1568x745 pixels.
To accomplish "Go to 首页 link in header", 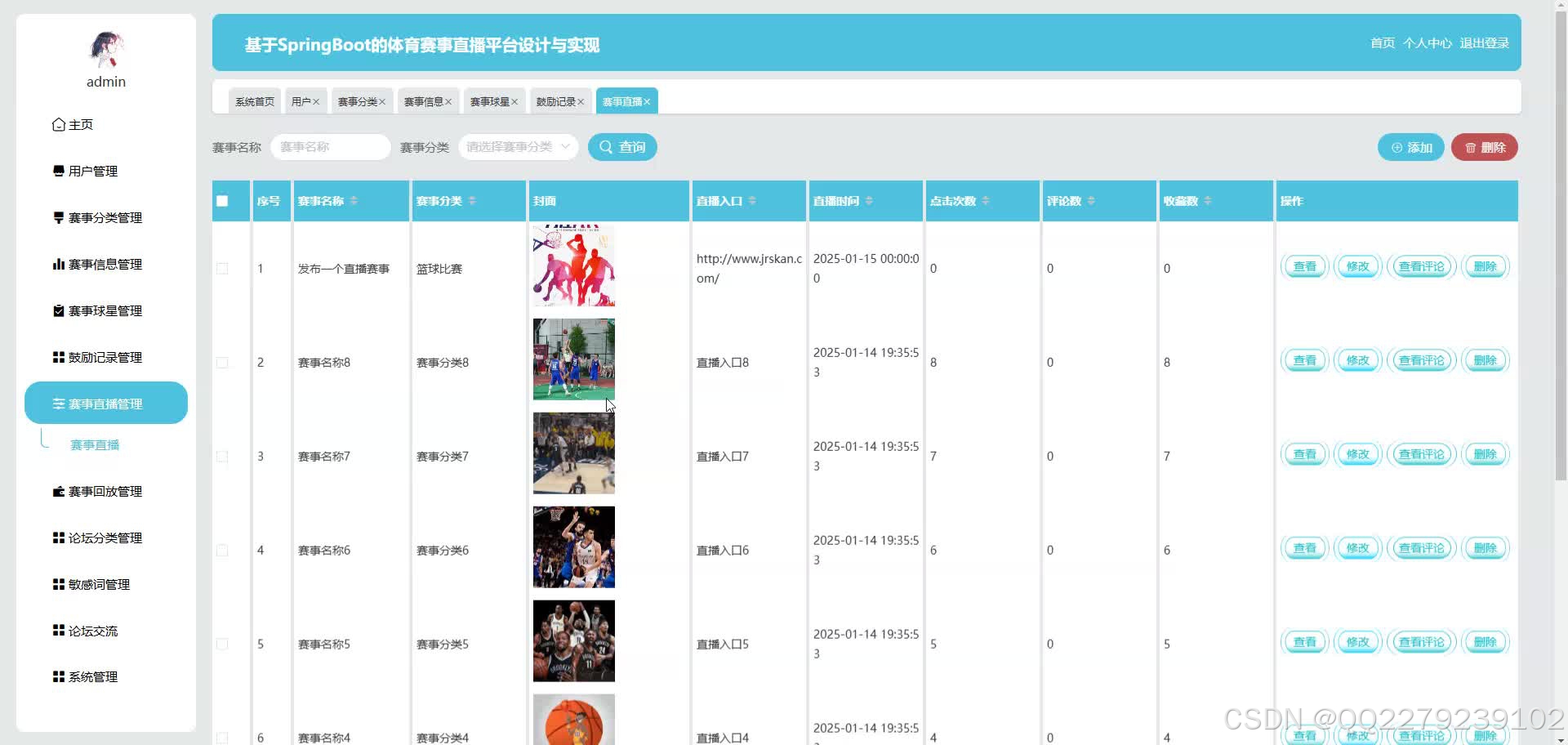I will pos(1383,42).
